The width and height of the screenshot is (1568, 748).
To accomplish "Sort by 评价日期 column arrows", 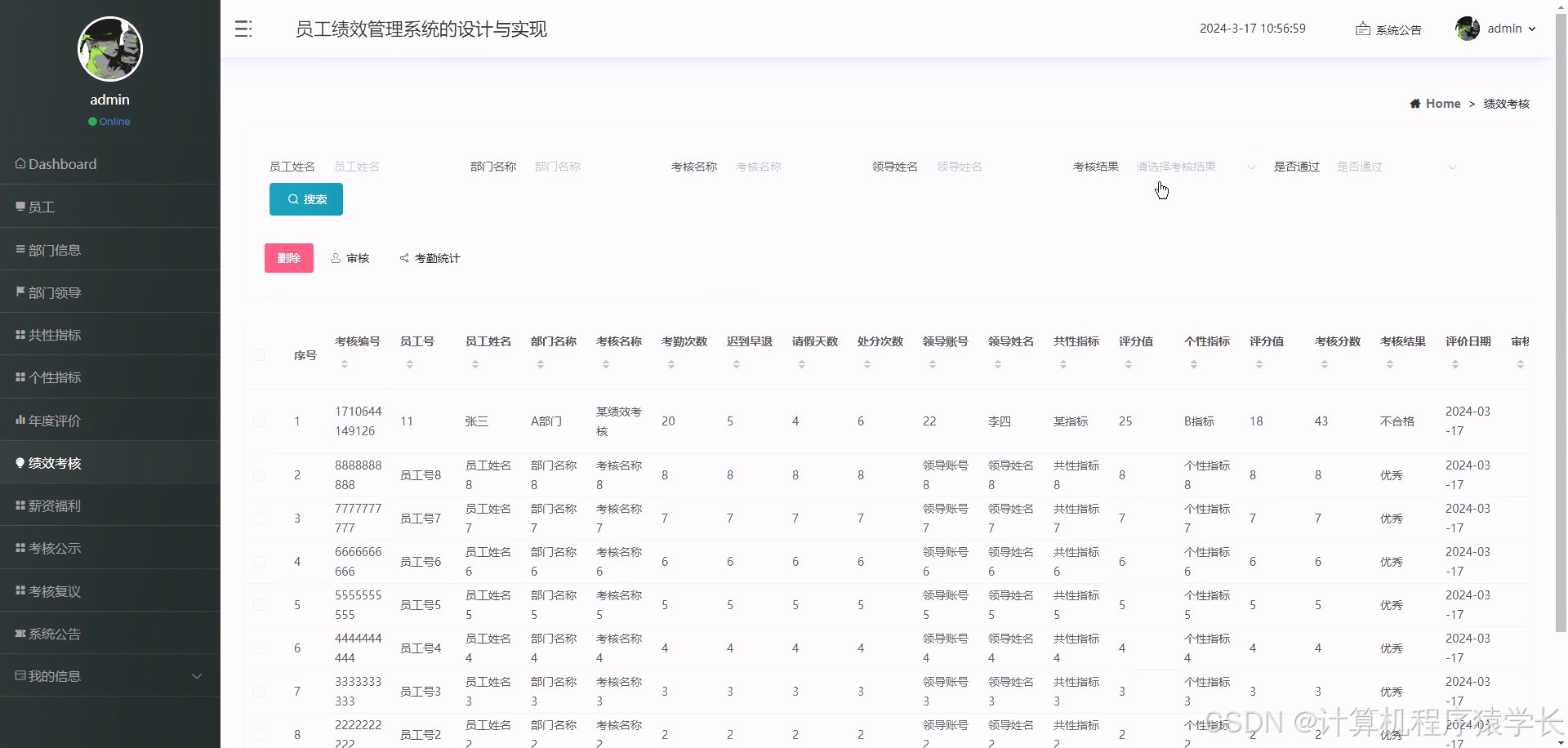I will 1455,364.
